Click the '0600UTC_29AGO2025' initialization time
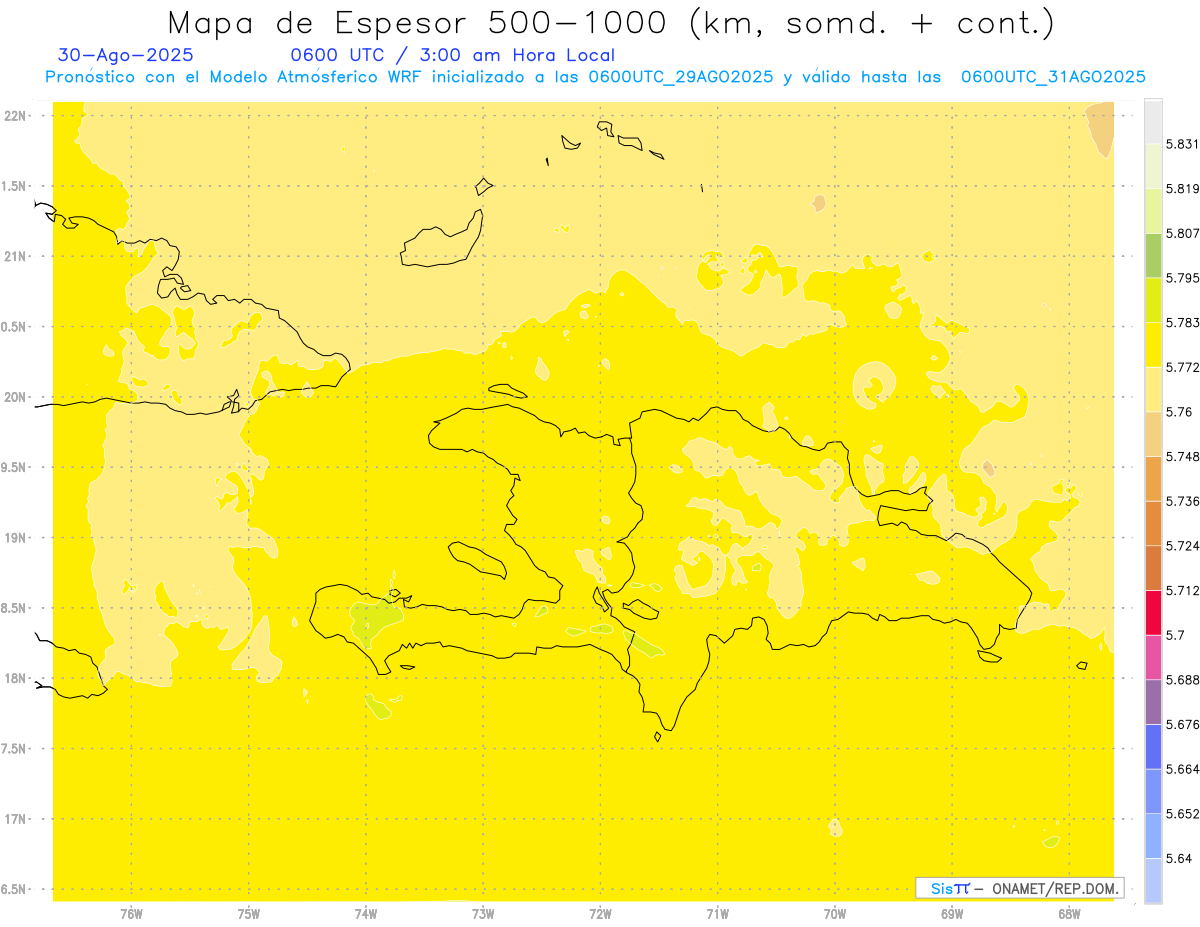 tap(680, 77)
